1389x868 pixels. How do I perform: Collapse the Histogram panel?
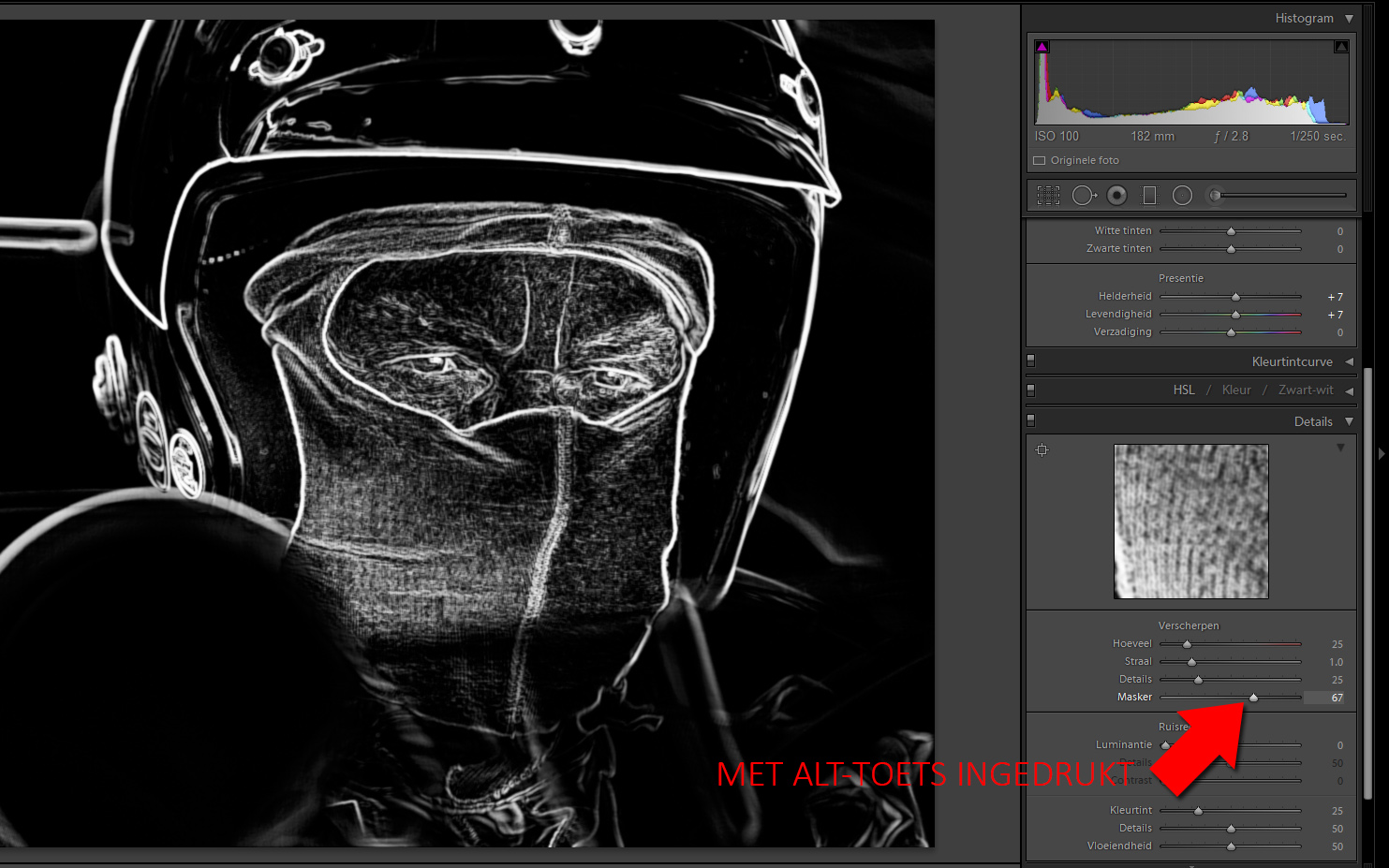point(1349,19)
